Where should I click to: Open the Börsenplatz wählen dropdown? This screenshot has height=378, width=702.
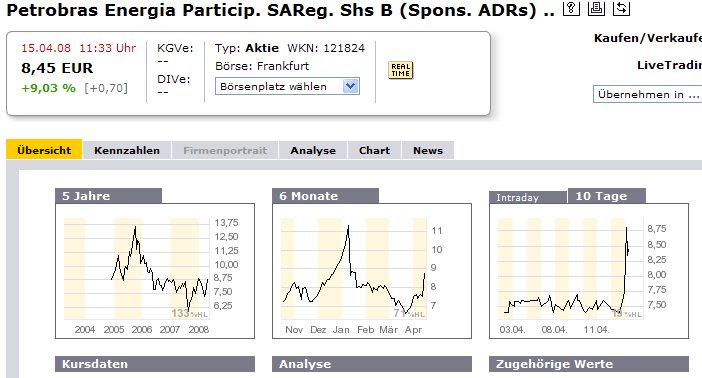pyautogui.click(x=287, y=86)
